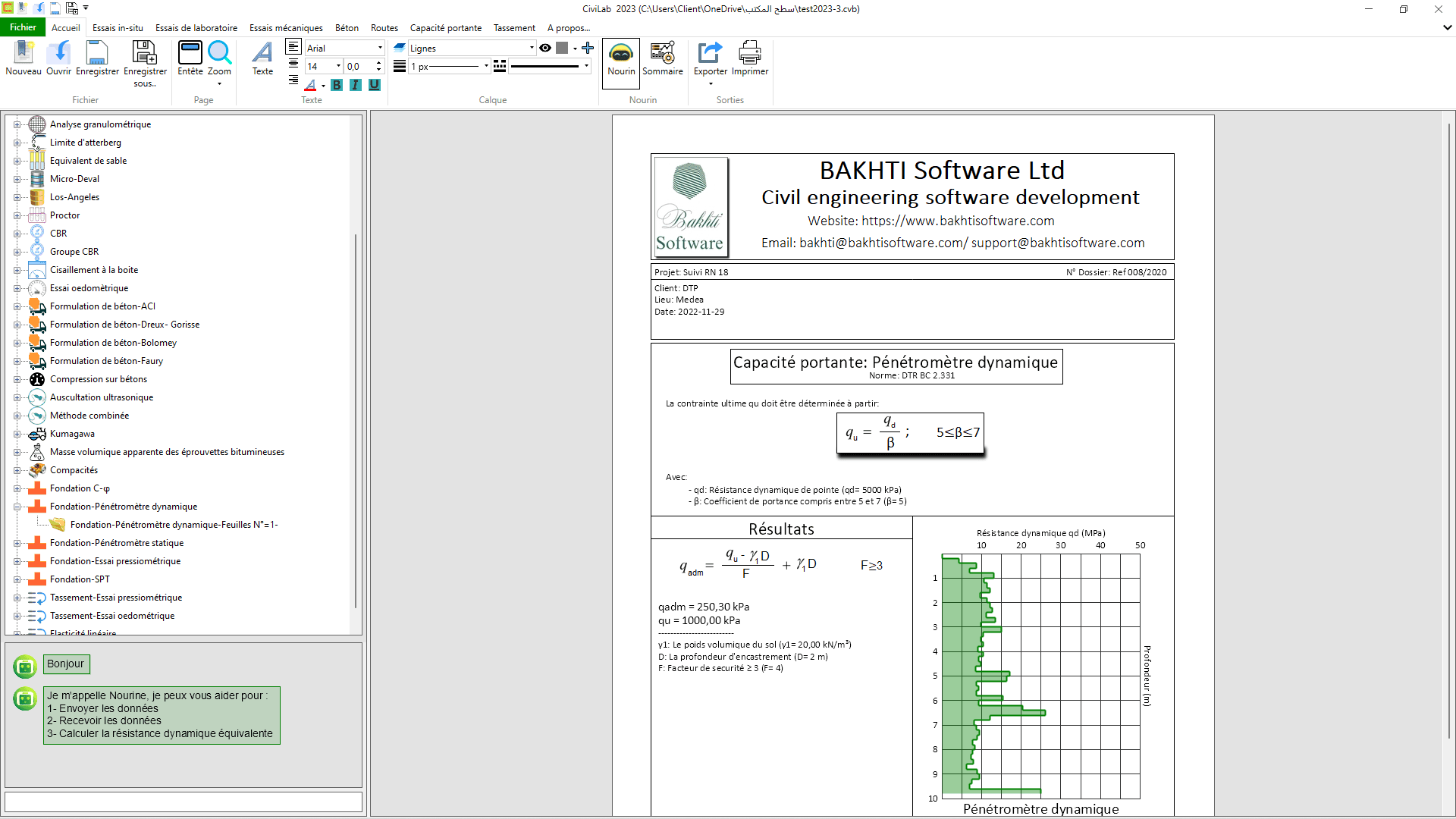This screenshot has width=1456, height=819.
Task: Click quick access save icon in title bar
Action: coord(55,8)
